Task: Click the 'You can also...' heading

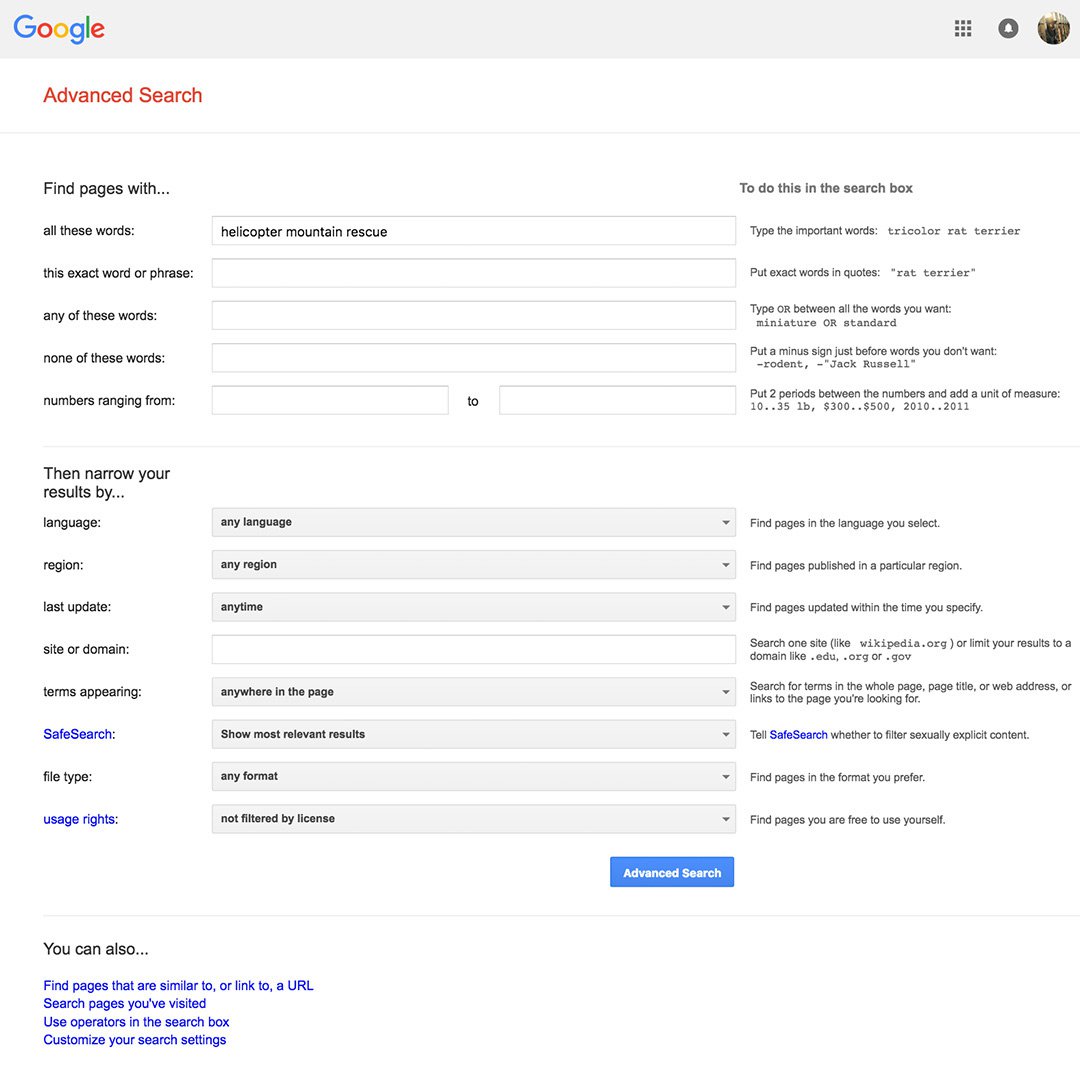Action: [x=96, y=949]
